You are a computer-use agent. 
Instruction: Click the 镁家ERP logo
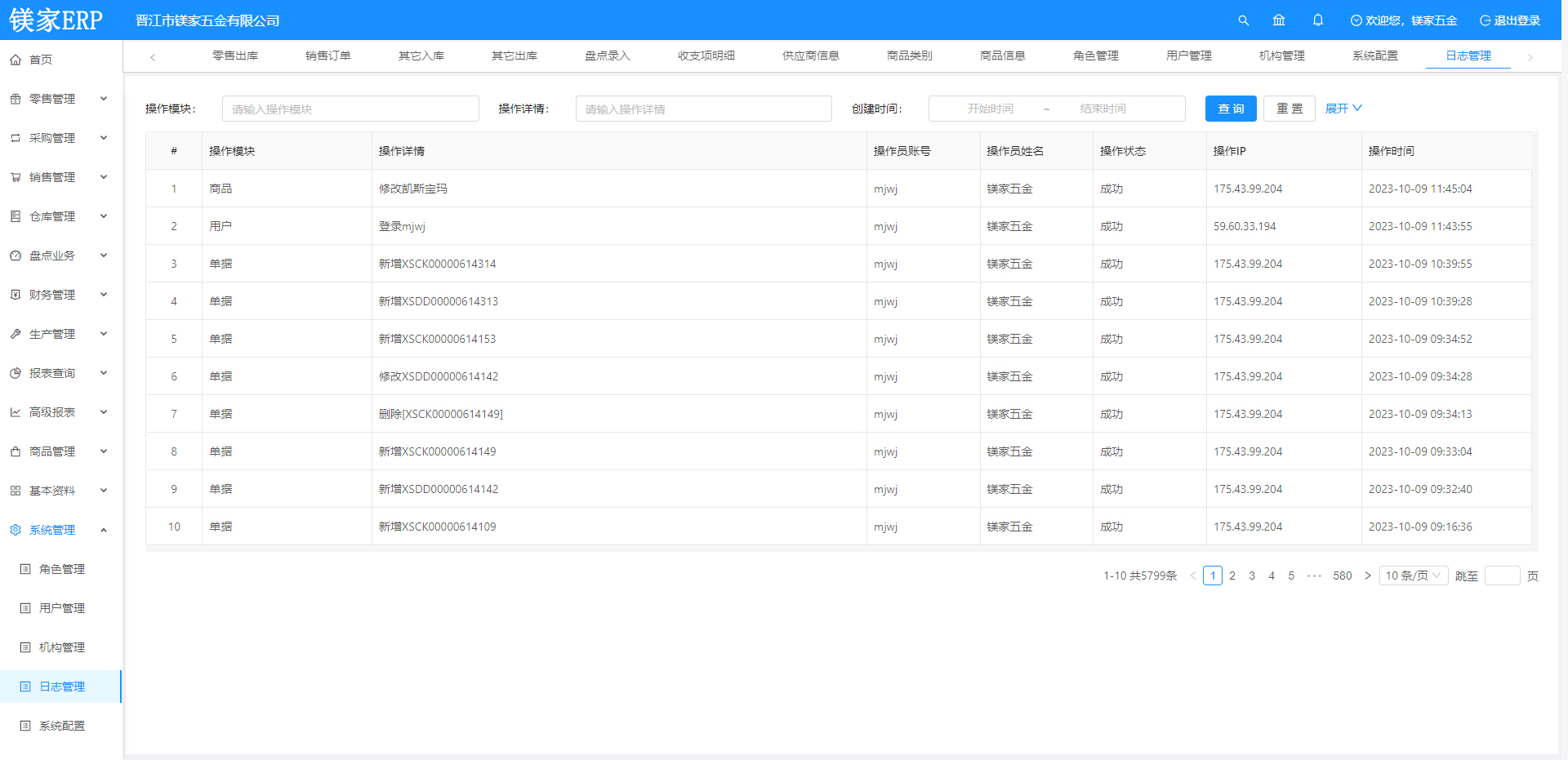pos(56,20)
